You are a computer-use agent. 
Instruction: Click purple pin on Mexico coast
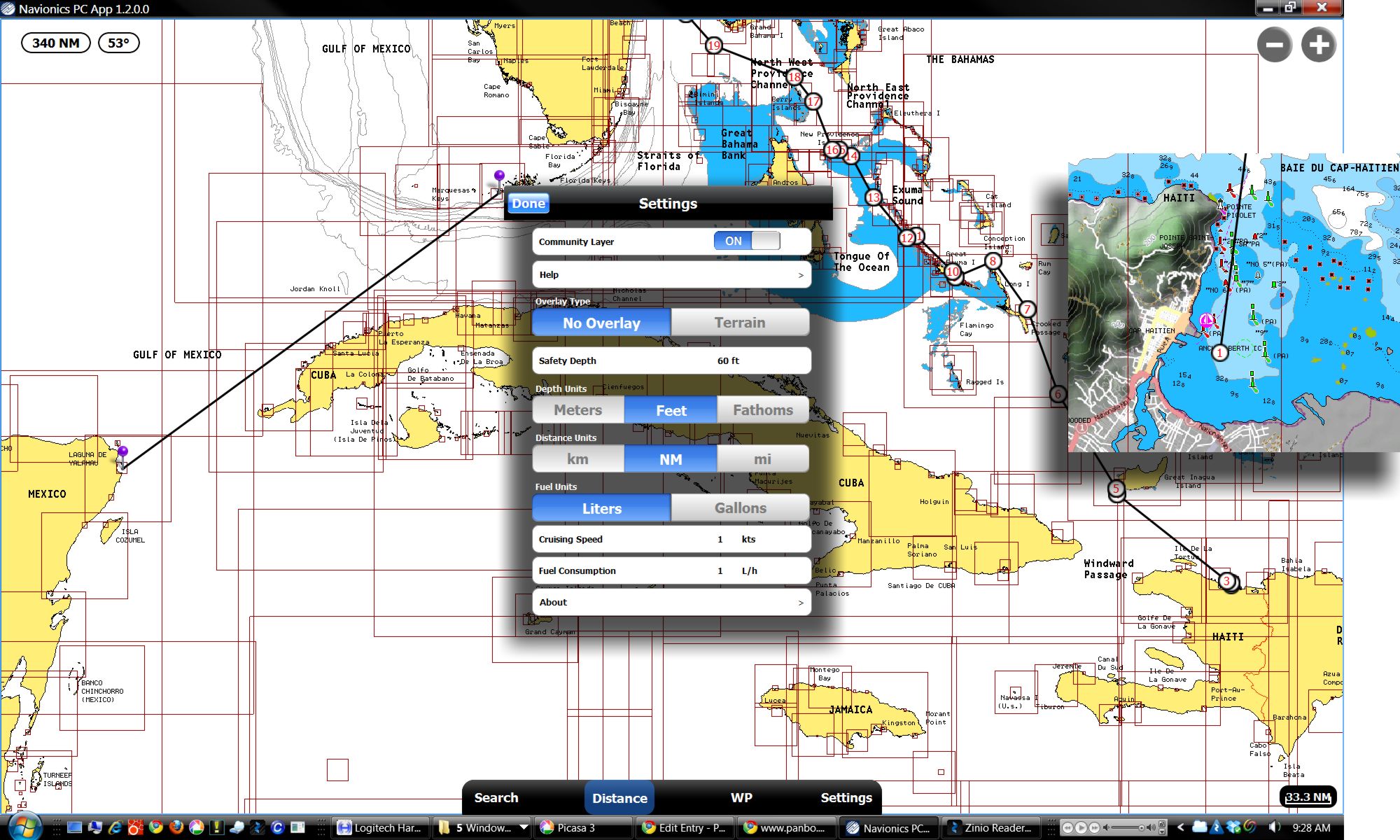coord(122,453)
